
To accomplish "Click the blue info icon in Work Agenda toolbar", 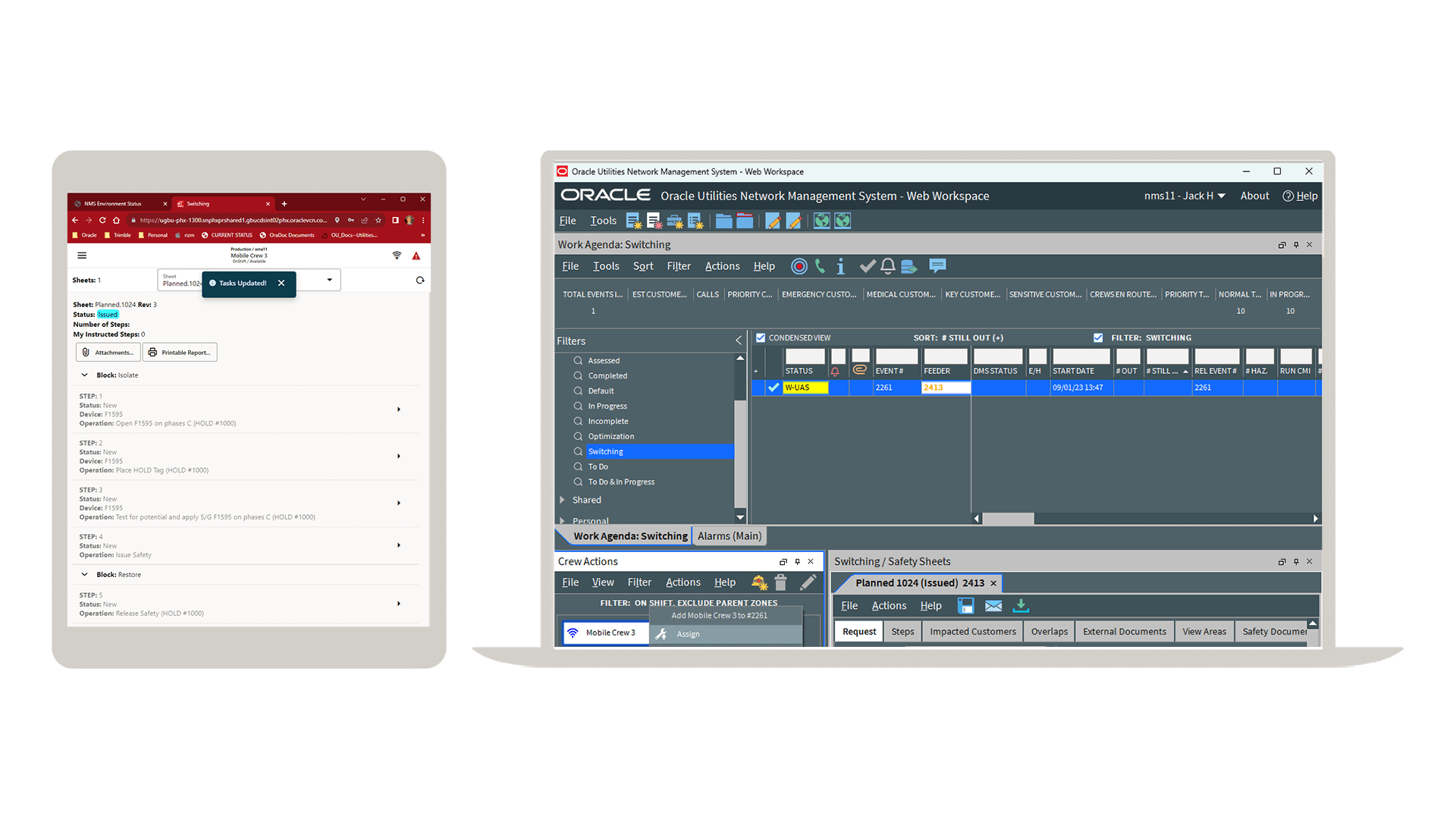I will 840,266.
